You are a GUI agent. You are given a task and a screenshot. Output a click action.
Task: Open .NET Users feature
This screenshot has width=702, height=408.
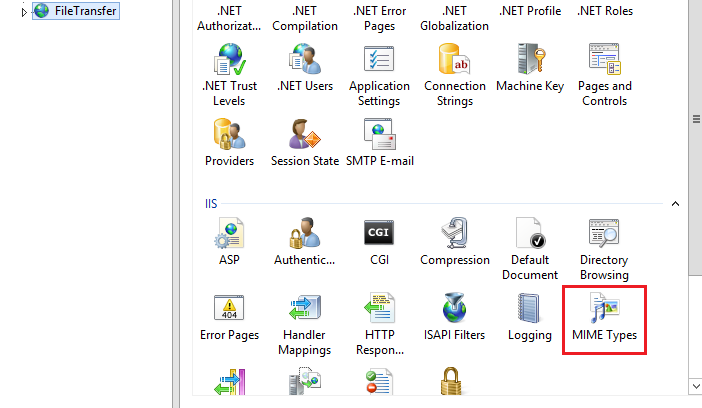(x=305, y=67)
